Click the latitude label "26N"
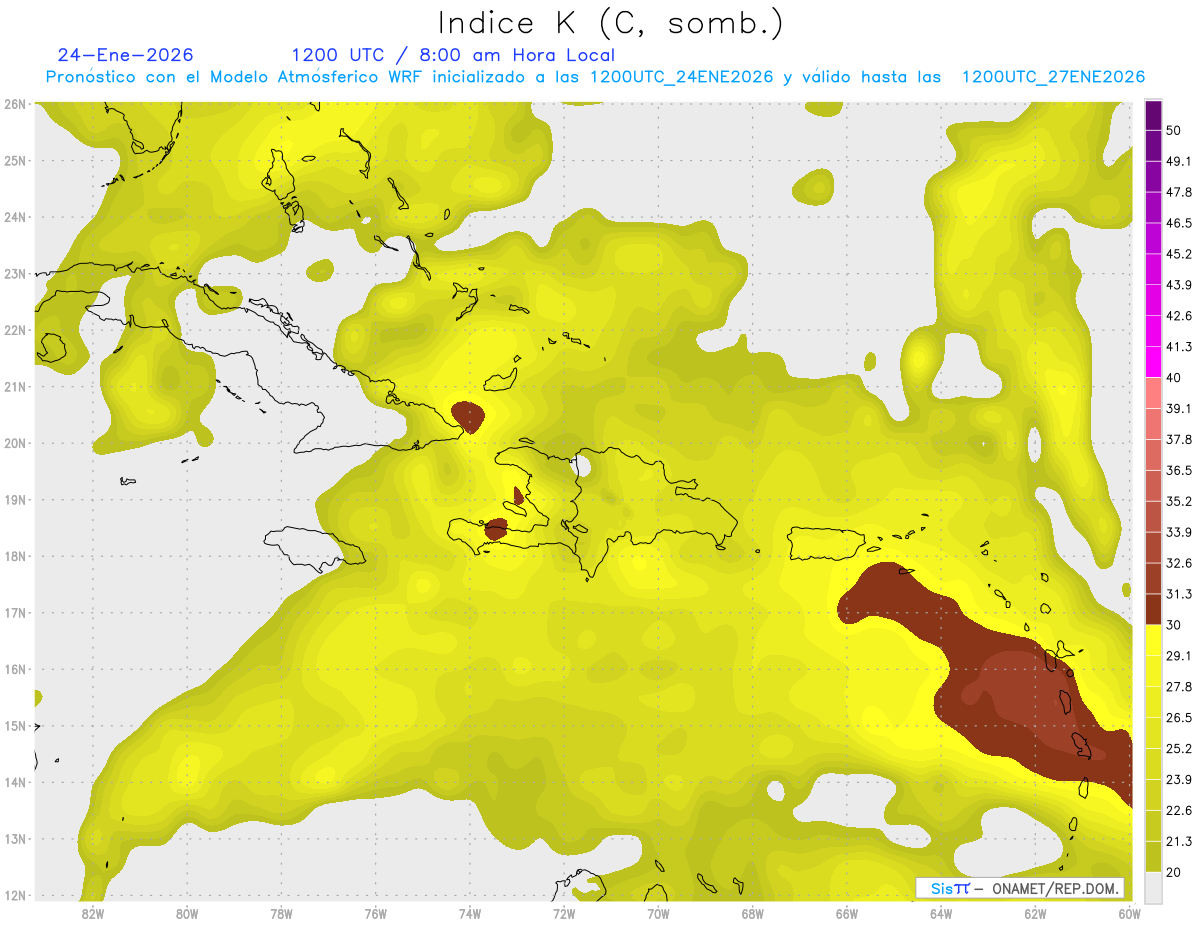The width and height of the screenshot is (1200, 927). coord(14,103)
